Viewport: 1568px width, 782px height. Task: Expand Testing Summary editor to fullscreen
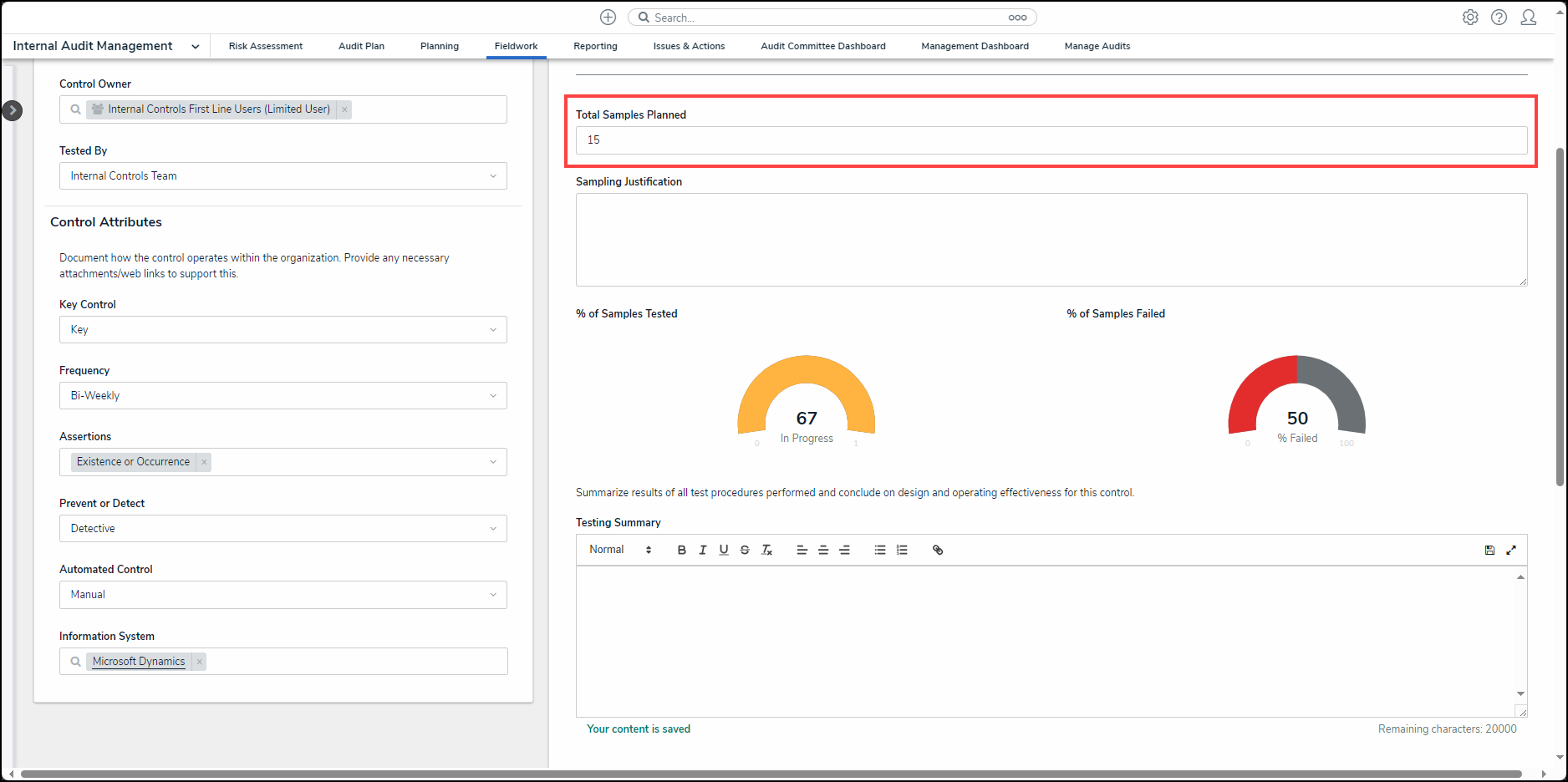click(1511, 550)
